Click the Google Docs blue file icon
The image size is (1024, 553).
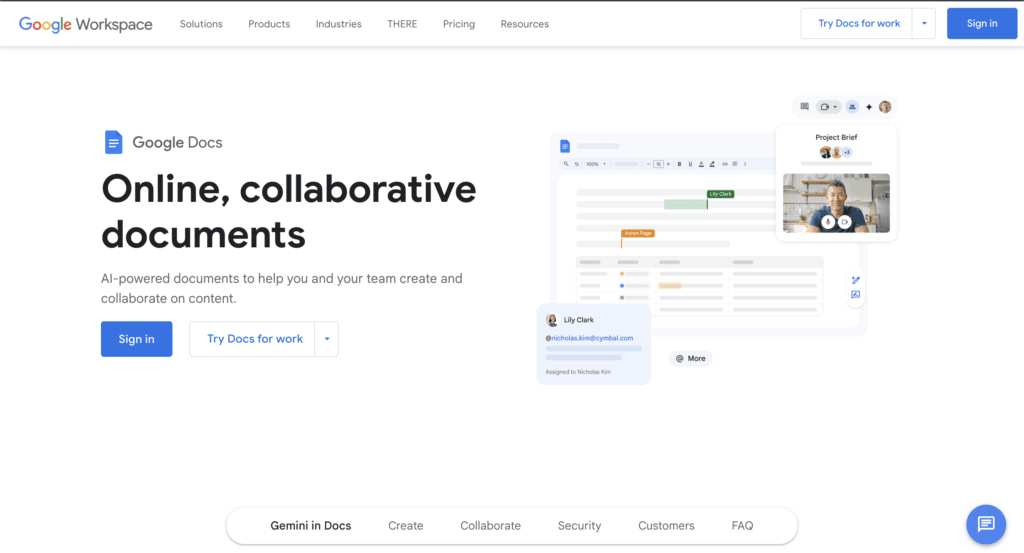(114, 142)
